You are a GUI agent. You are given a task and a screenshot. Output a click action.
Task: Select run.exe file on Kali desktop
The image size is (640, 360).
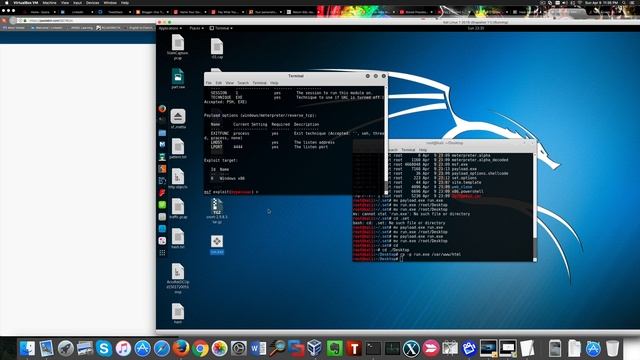coord(217,244)
